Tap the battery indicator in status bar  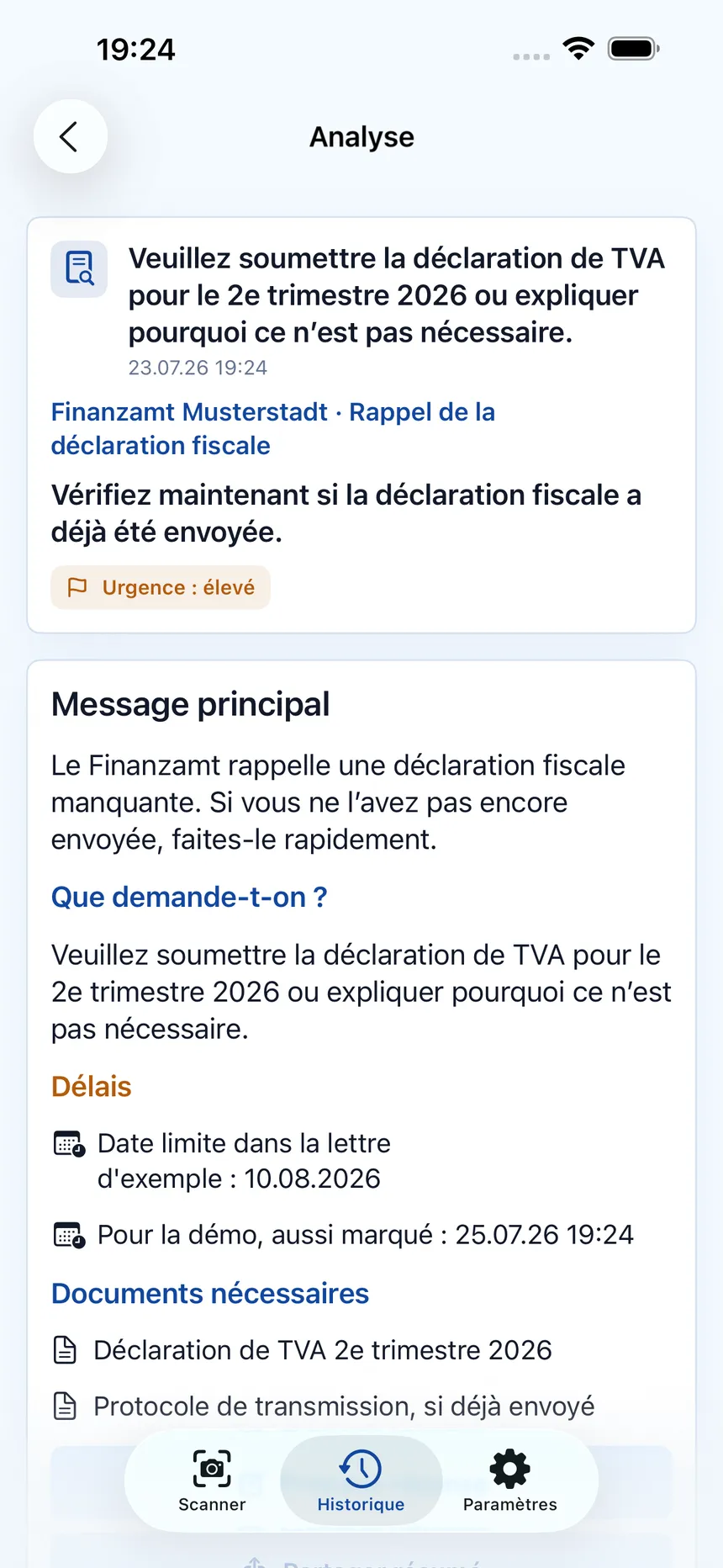[634, 49]
